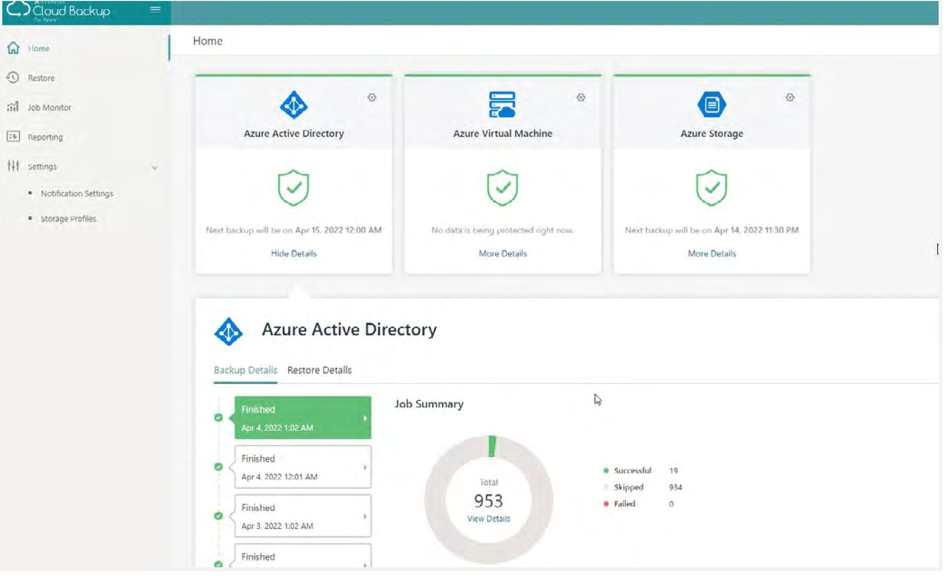Screen dimensions: 950x576
Task: Click the large Azure Active Directory details heading icon
Action: pyautogui.click(x=230, y=333)
